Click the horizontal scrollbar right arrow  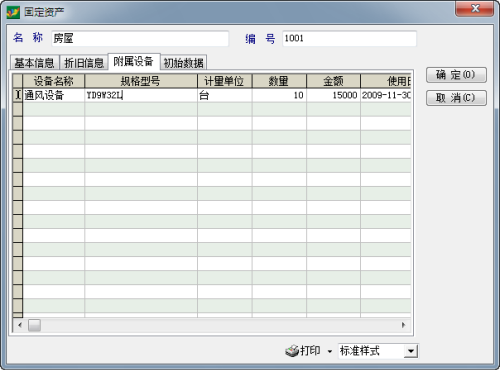click(403, 325)
